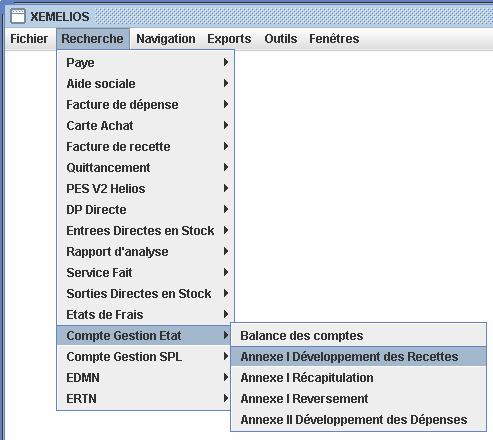Open the Fichier menu
Viewport: 493px width, 440px height.
coord(29,39)
